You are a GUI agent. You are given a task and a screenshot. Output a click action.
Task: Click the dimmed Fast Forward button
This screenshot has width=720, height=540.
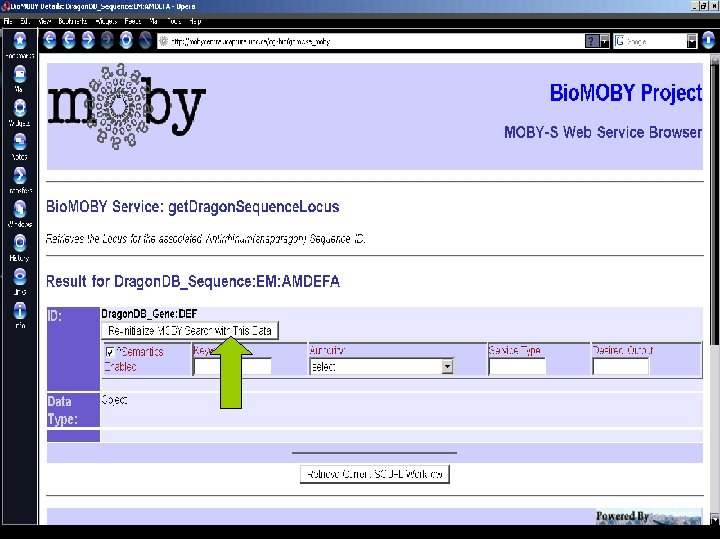coord(107,40)
